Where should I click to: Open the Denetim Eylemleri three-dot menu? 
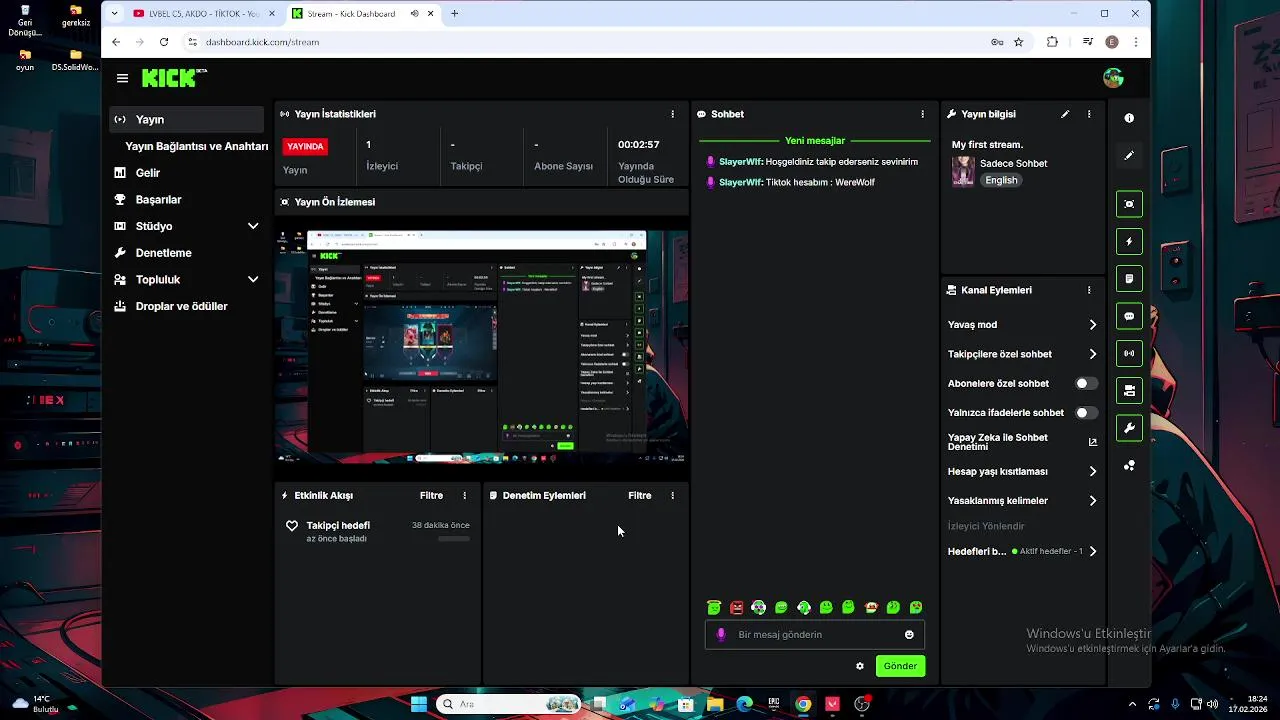click(672, 495)
